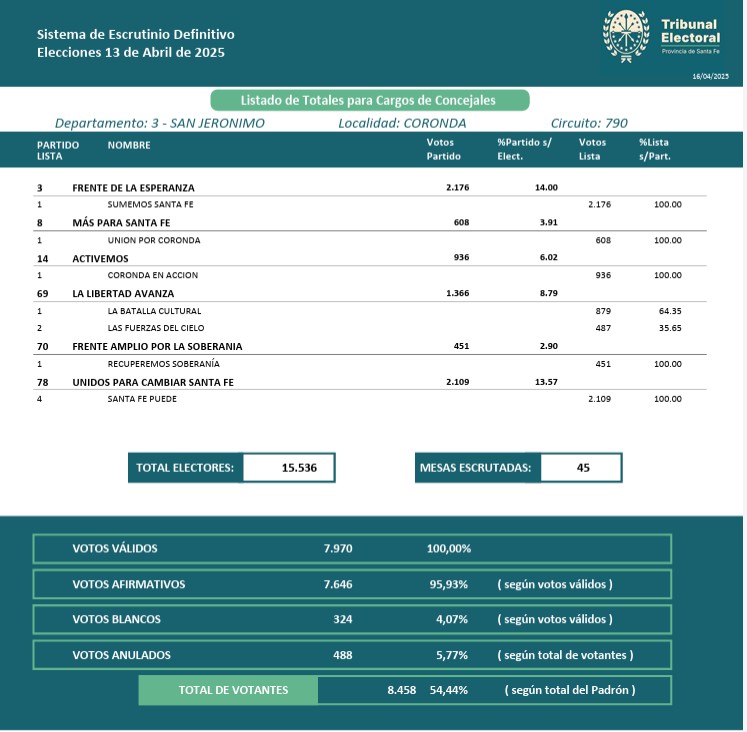The width and height of the screenshot is (747, 732).
Task: Click the 'Listado de Totales para Cargos de Concejales' banner
Action: [x=370, y=100]
